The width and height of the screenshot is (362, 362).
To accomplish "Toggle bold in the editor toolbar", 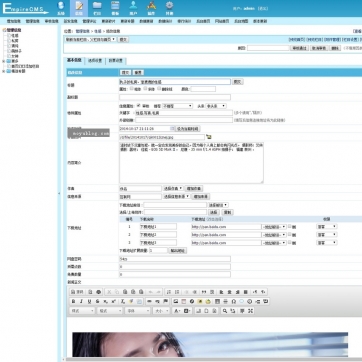I will (x=73, y=301).
